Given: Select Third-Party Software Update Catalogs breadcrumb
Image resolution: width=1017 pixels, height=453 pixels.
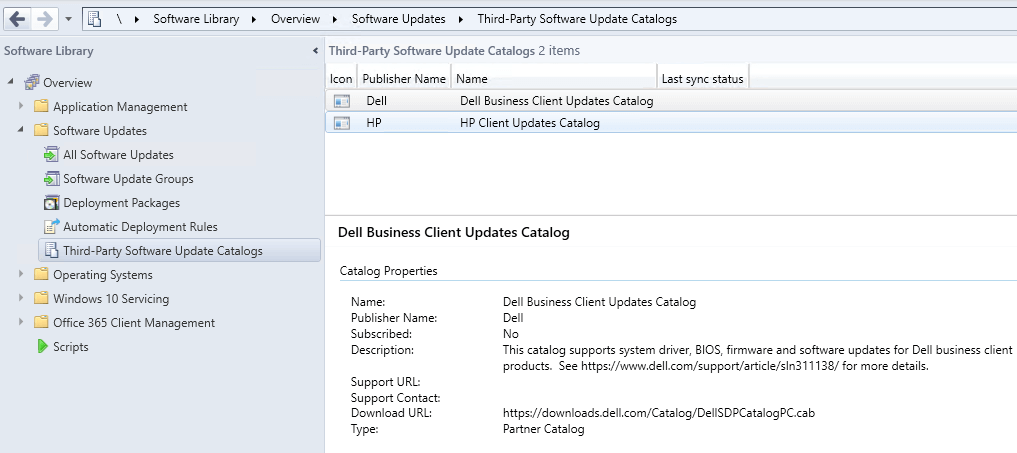Looking at the screenshot, I should coord(577,19).
